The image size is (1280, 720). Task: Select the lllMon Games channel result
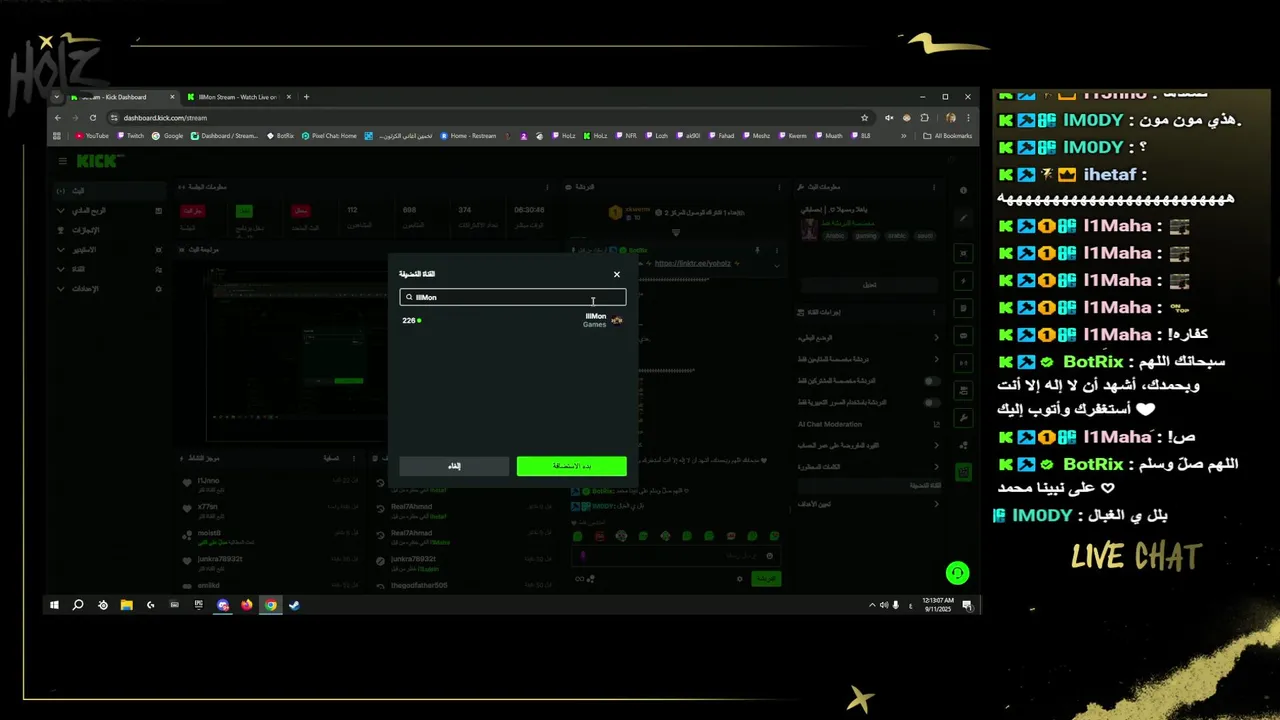click(513, 320)
